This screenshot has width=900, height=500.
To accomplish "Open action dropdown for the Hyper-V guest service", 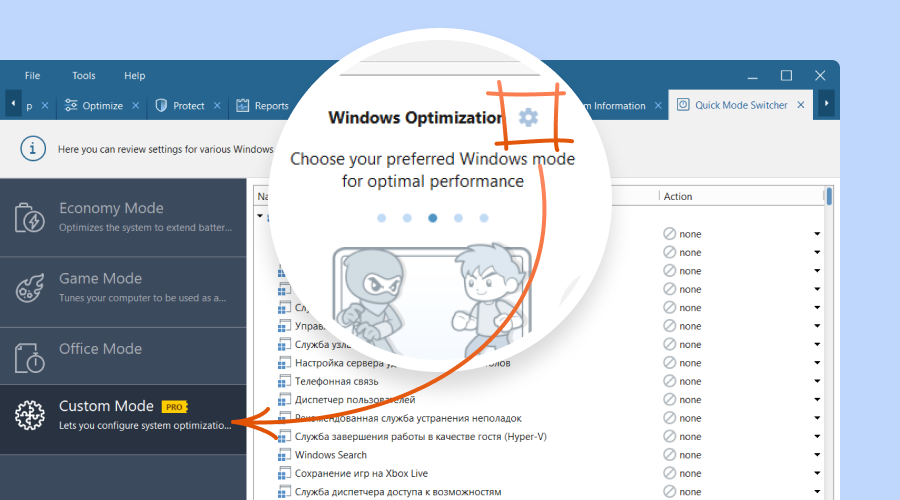I will point(817,436).
